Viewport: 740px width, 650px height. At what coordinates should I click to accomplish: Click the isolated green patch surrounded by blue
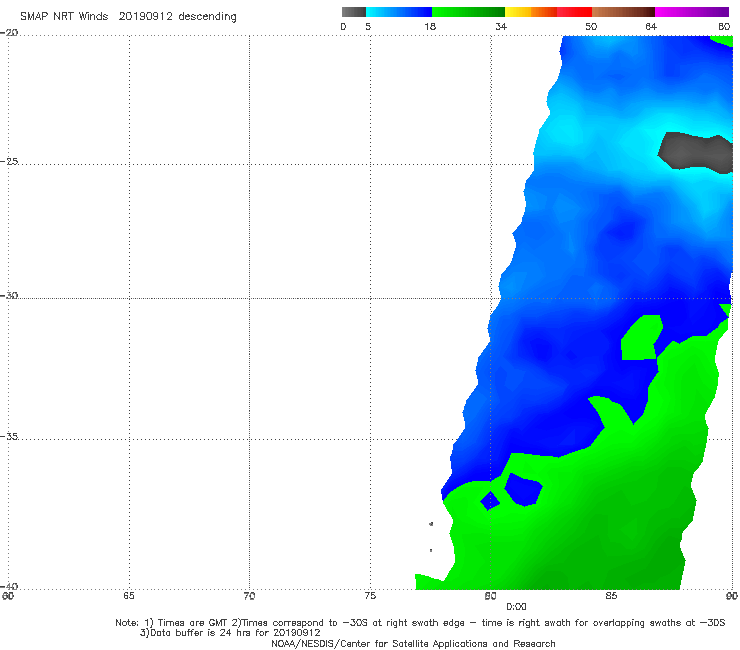[x=642, y=338]
